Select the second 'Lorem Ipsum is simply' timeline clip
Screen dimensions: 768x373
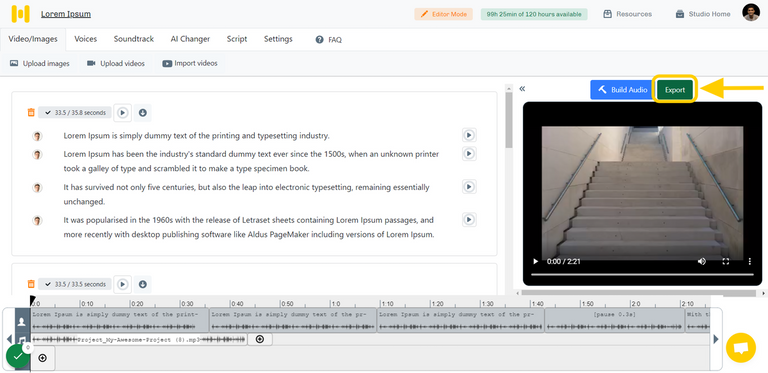[293, 320]
